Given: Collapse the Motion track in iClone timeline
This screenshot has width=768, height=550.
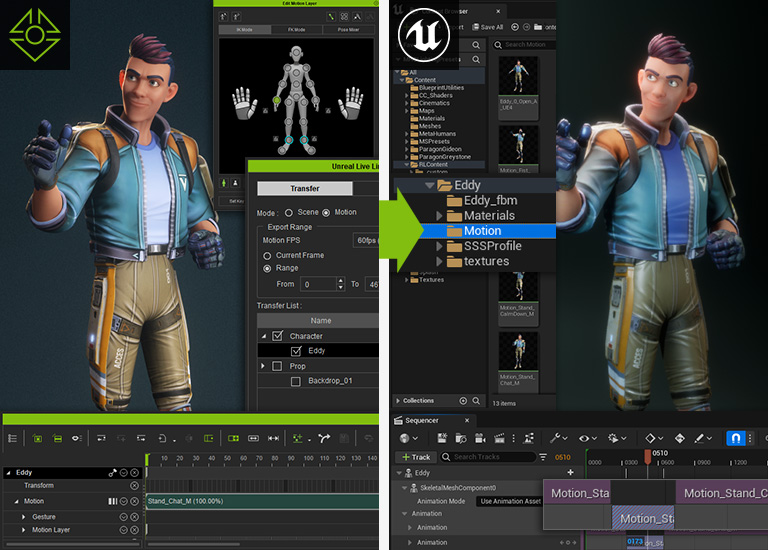Looking at the screenshot, I should click(16, 502).
